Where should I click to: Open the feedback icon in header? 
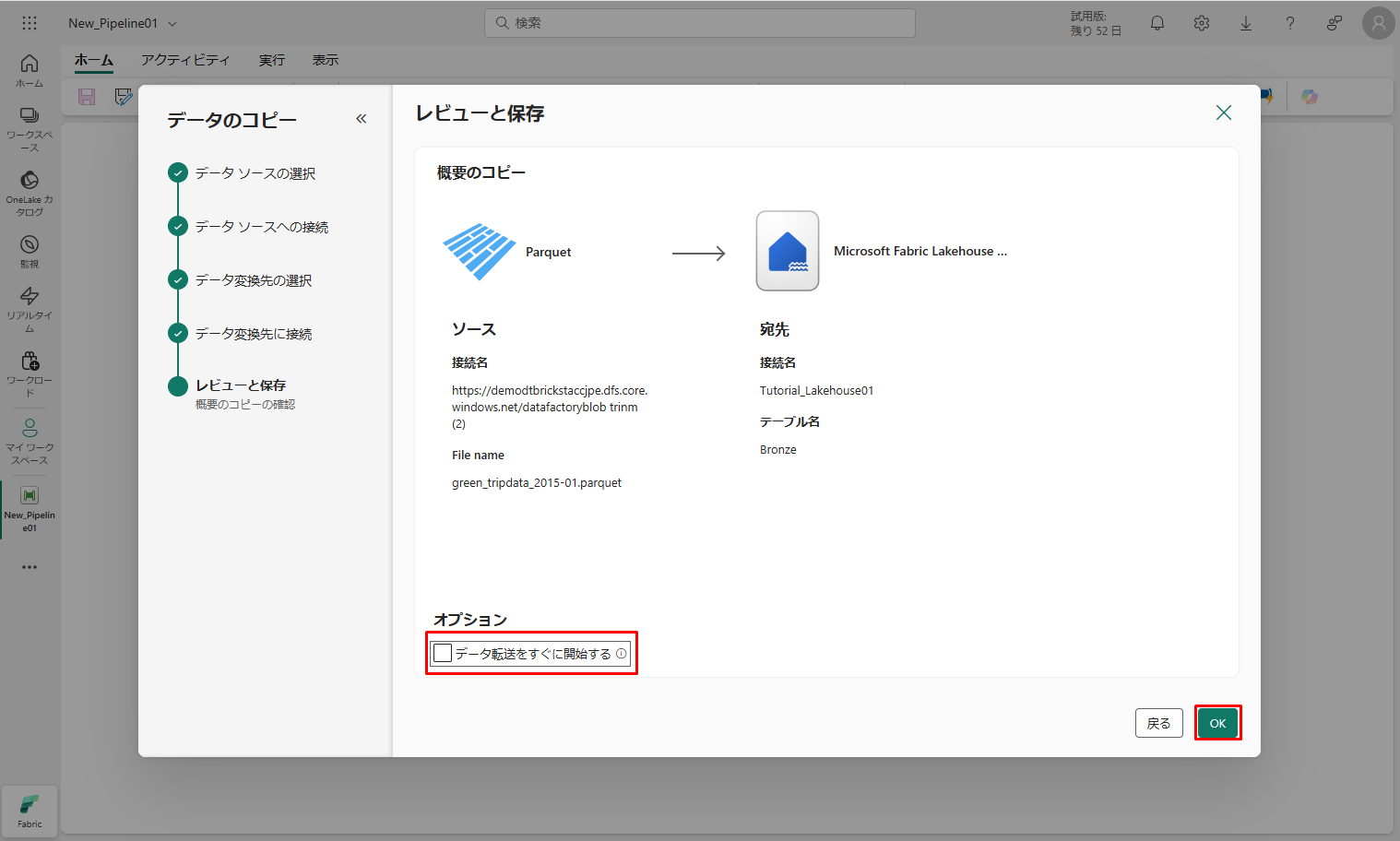click(1335, 23)
